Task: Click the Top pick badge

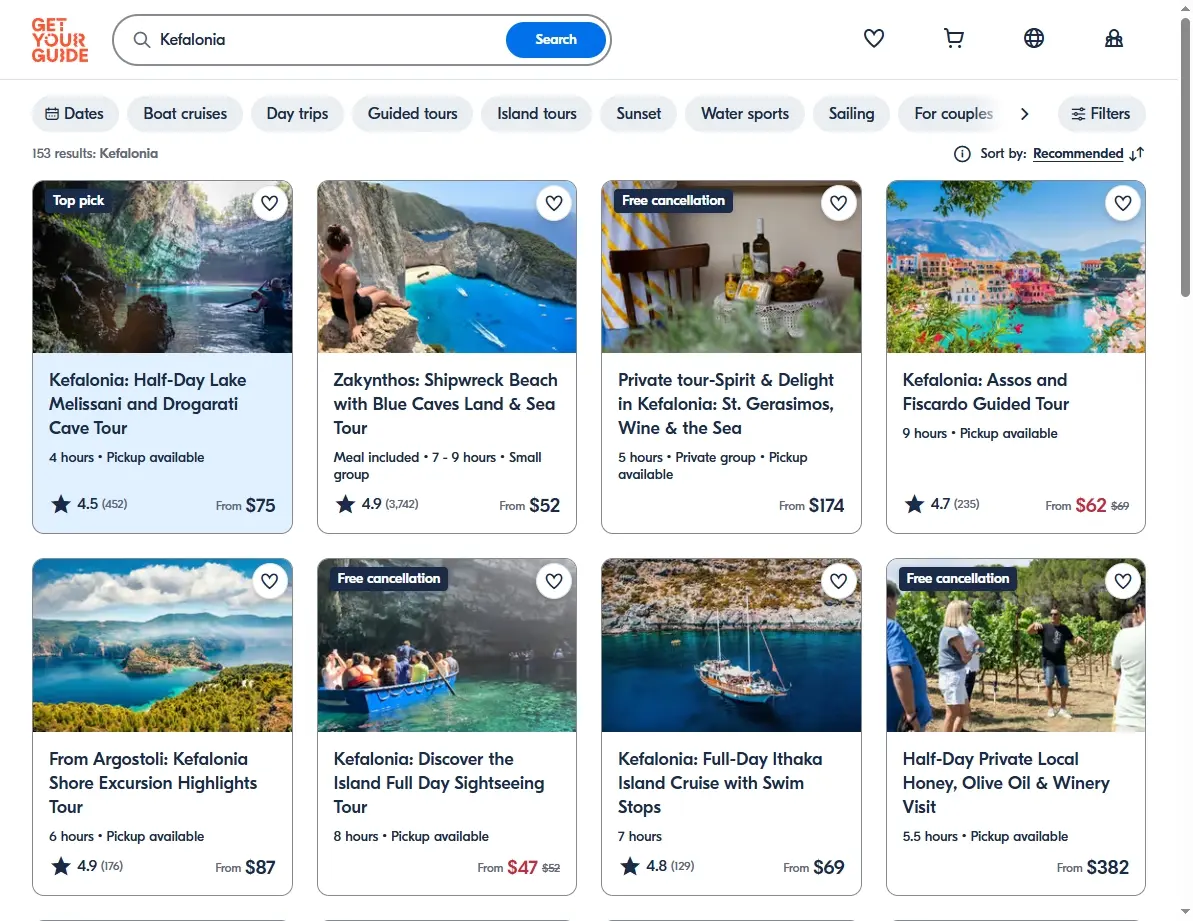Action: 78,201
